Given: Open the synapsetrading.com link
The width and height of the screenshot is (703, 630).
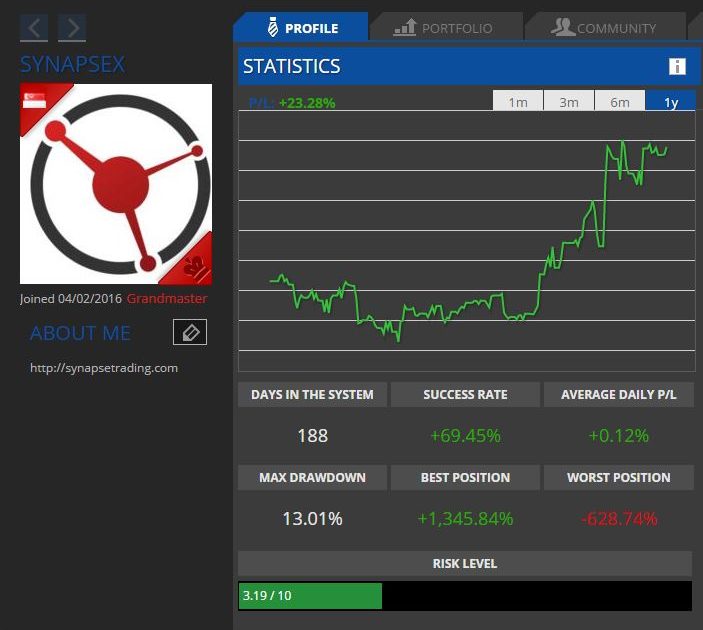Looking at the screenshot, I should [x=104, y=368].
